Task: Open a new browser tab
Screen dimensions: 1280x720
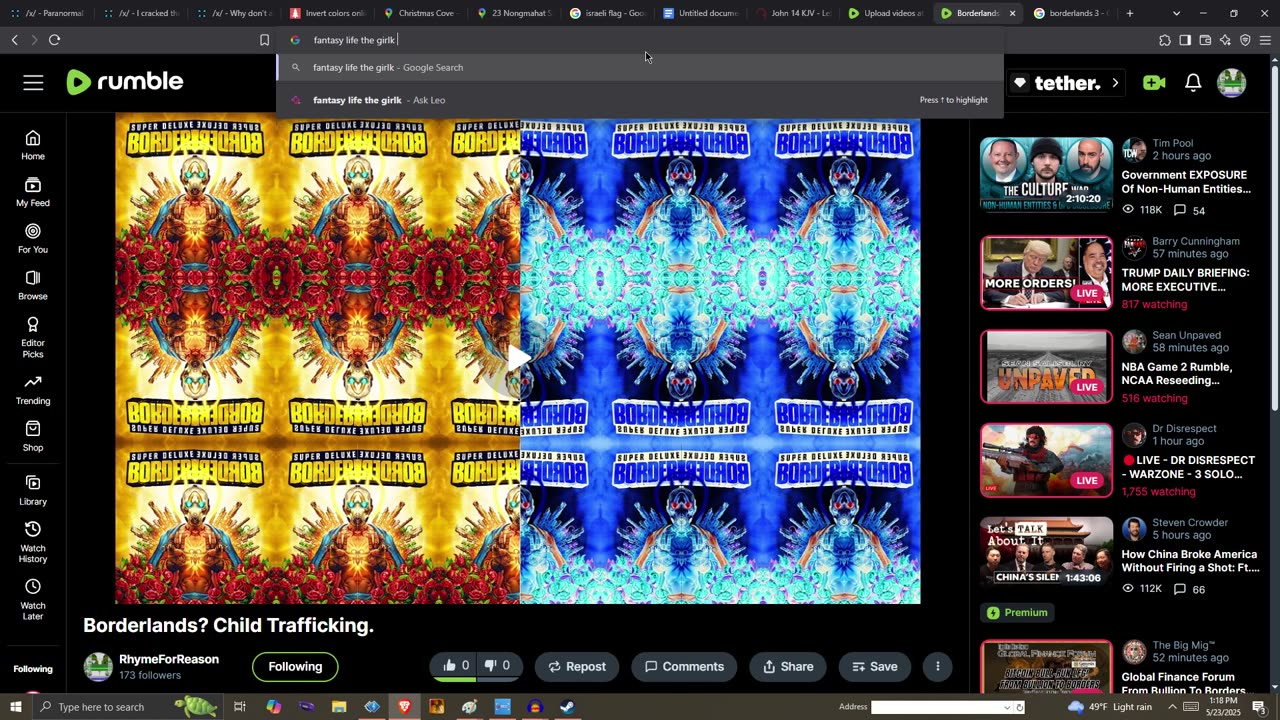Action: pyautogui.click(x=1130, y=13)
